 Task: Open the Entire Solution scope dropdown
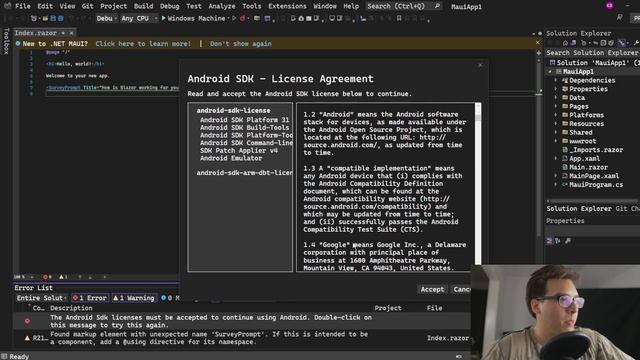click(x=41, y=298)
